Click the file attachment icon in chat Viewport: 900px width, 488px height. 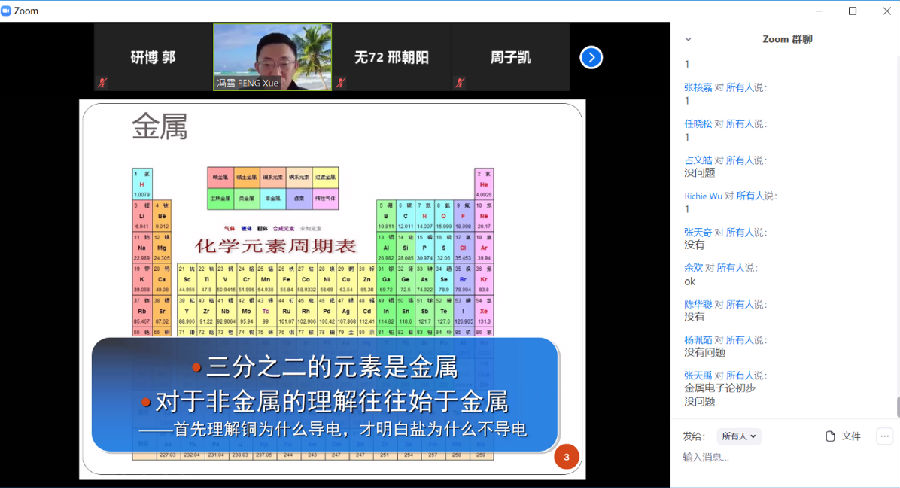point(830,436)
